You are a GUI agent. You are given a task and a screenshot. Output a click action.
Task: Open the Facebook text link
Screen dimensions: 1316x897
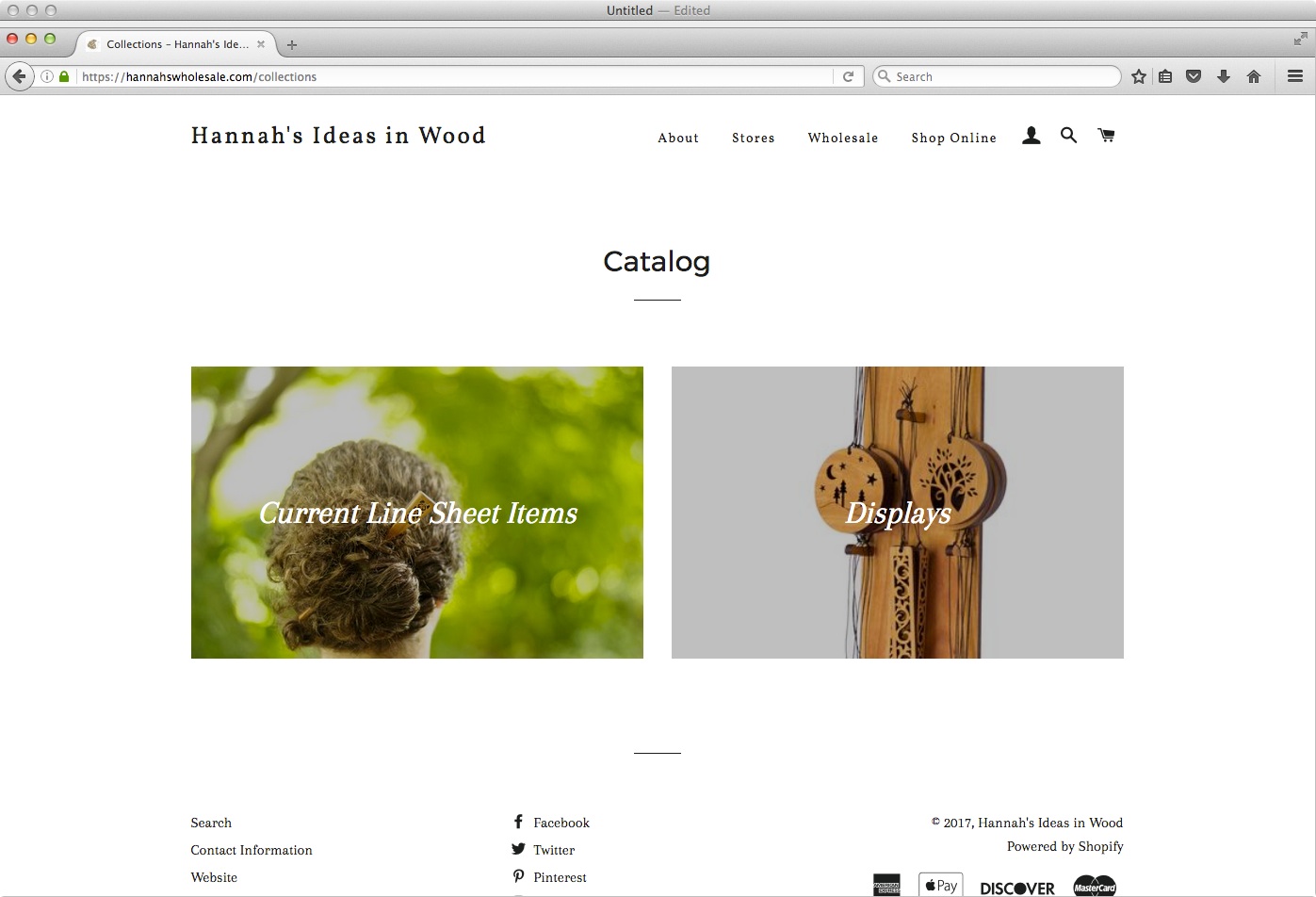(x=561, y=823)
